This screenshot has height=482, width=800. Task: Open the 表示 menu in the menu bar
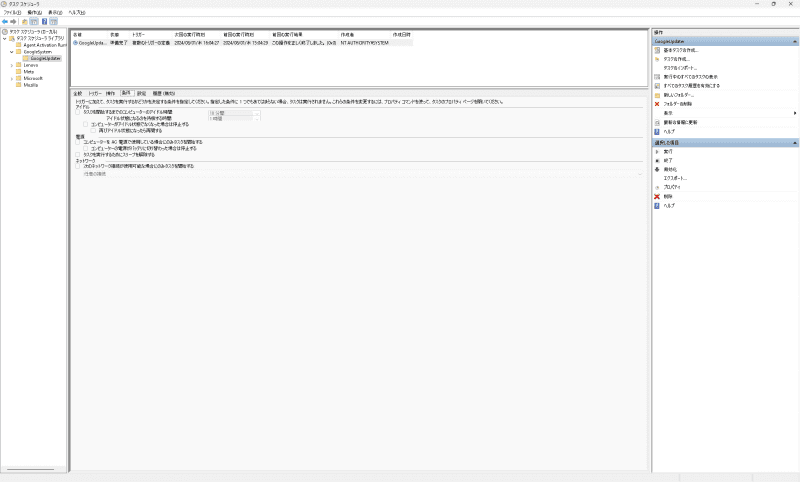point(55,12)
